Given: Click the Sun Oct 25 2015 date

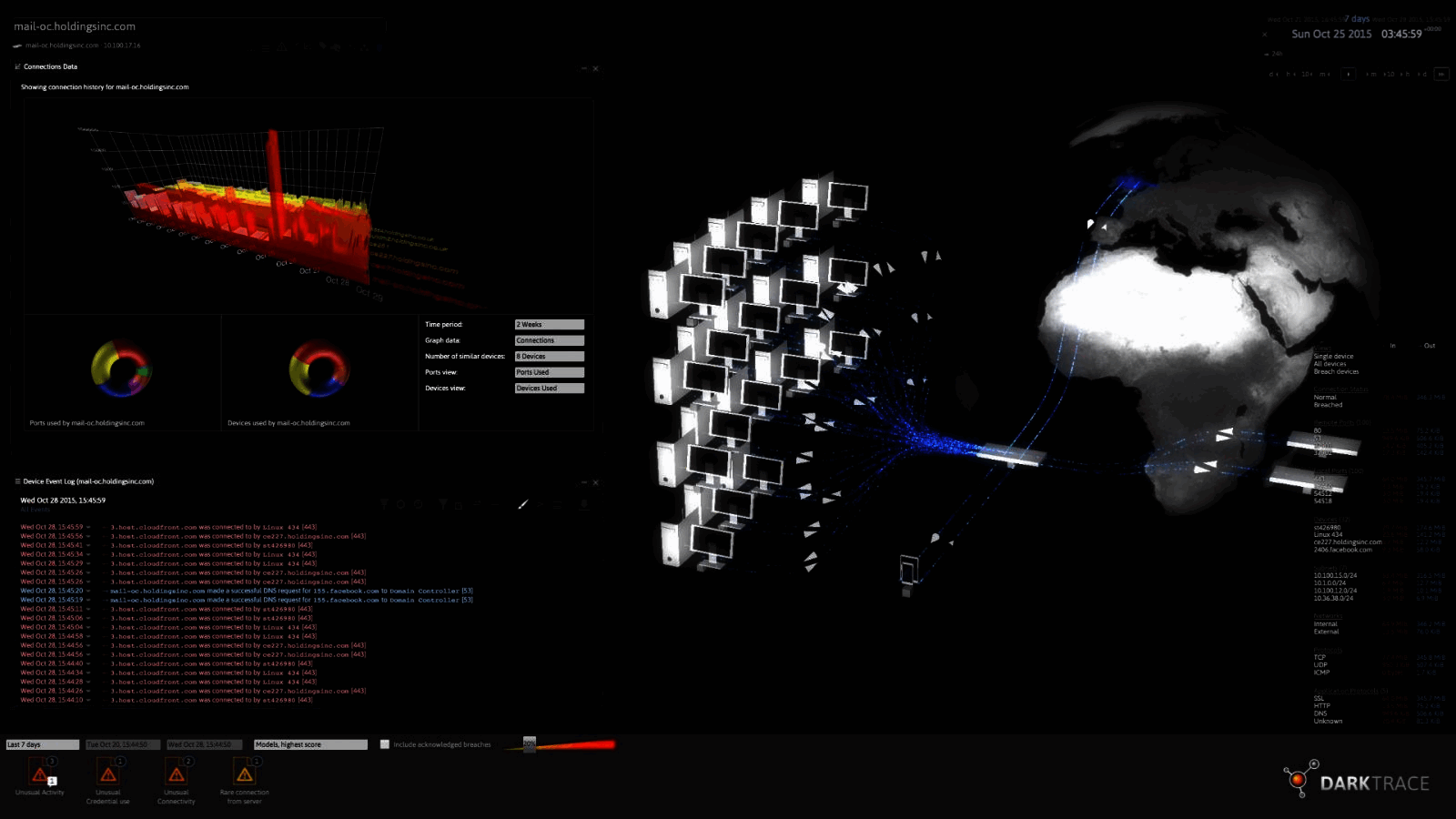Looking at the screenshot, I should point(1331,35).
